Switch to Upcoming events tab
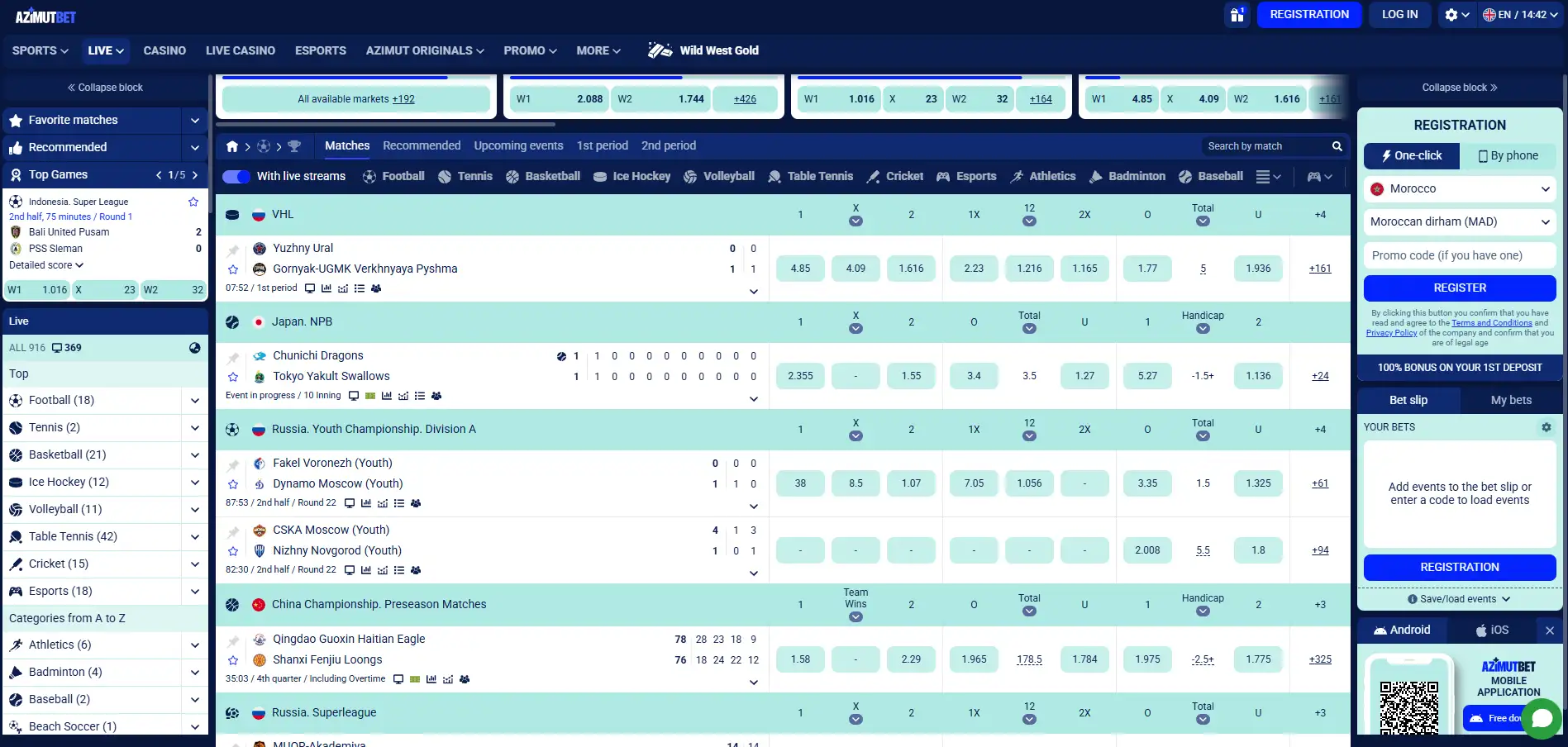 pyautogui.click(x=518, y=145)
